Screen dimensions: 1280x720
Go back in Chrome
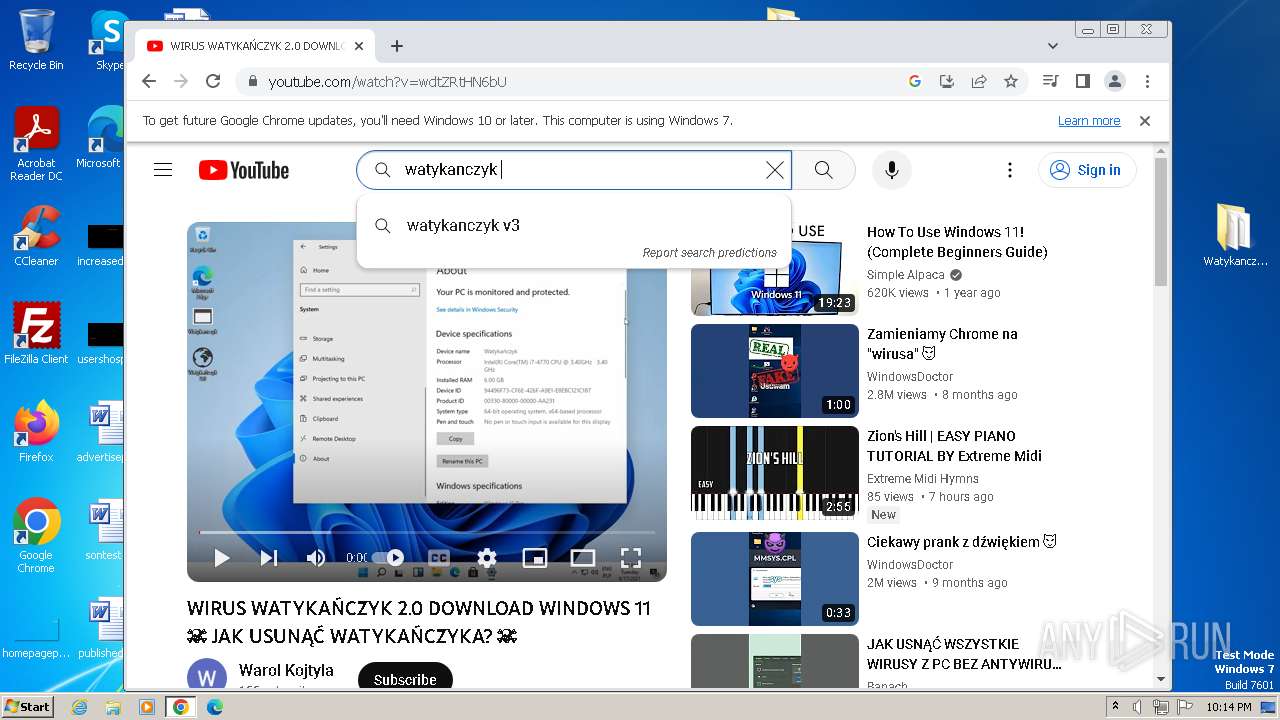point(149,82)
